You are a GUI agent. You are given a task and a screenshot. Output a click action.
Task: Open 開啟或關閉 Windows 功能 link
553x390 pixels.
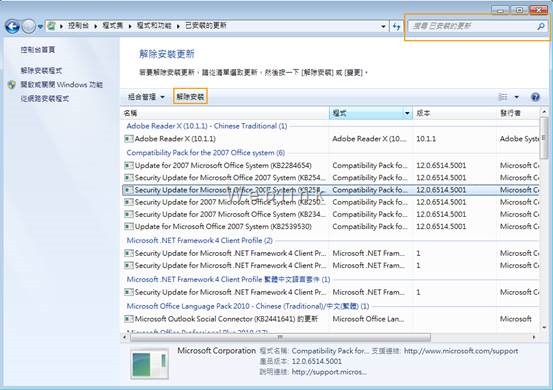[x=61, y=85]
